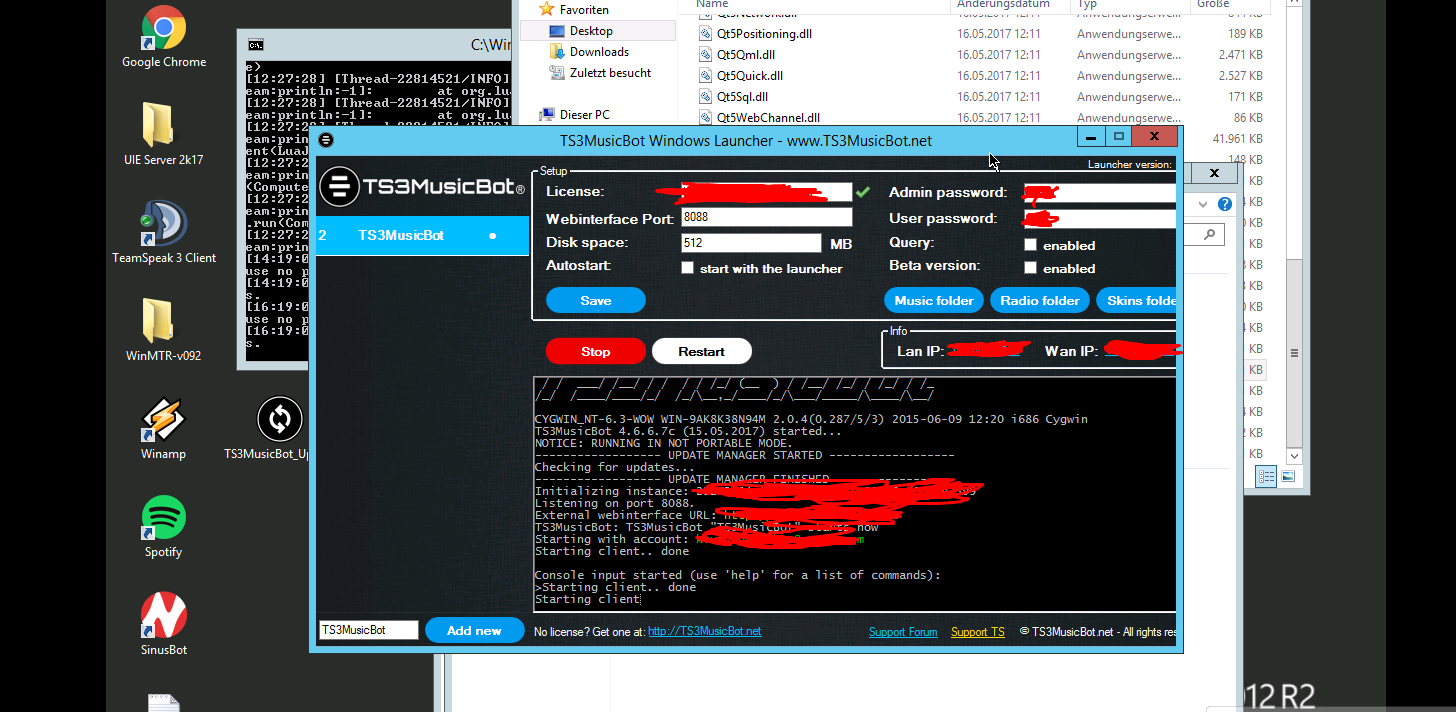Open the blue help icon in background window
The height and width of the screenshot is (712, 1456).
coord(1224,204)
